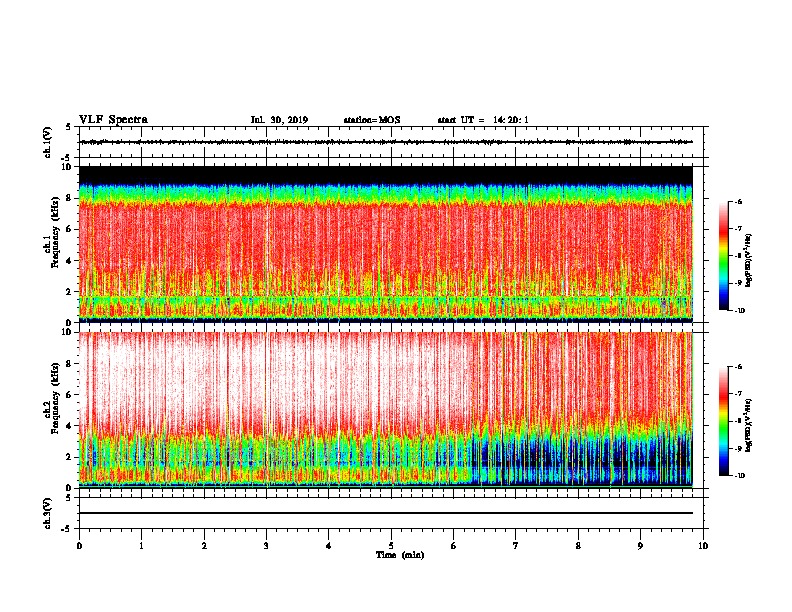Click the time-axis tick label "3"
The image size is (792, 612).
point(266,546)
